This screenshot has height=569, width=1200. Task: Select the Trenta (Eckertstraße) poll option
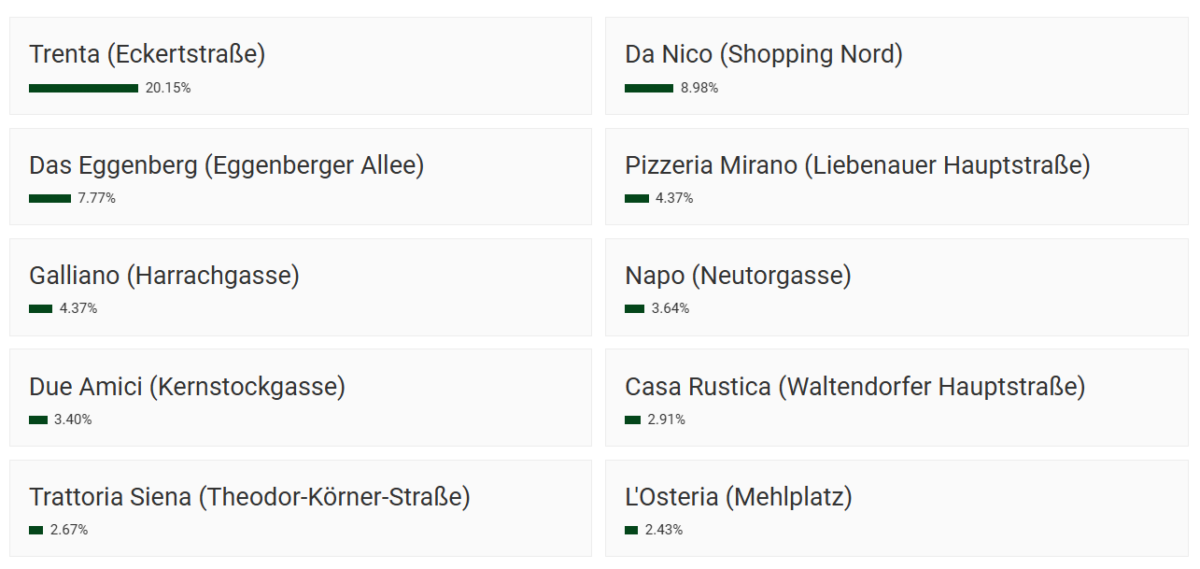(300, 66)
